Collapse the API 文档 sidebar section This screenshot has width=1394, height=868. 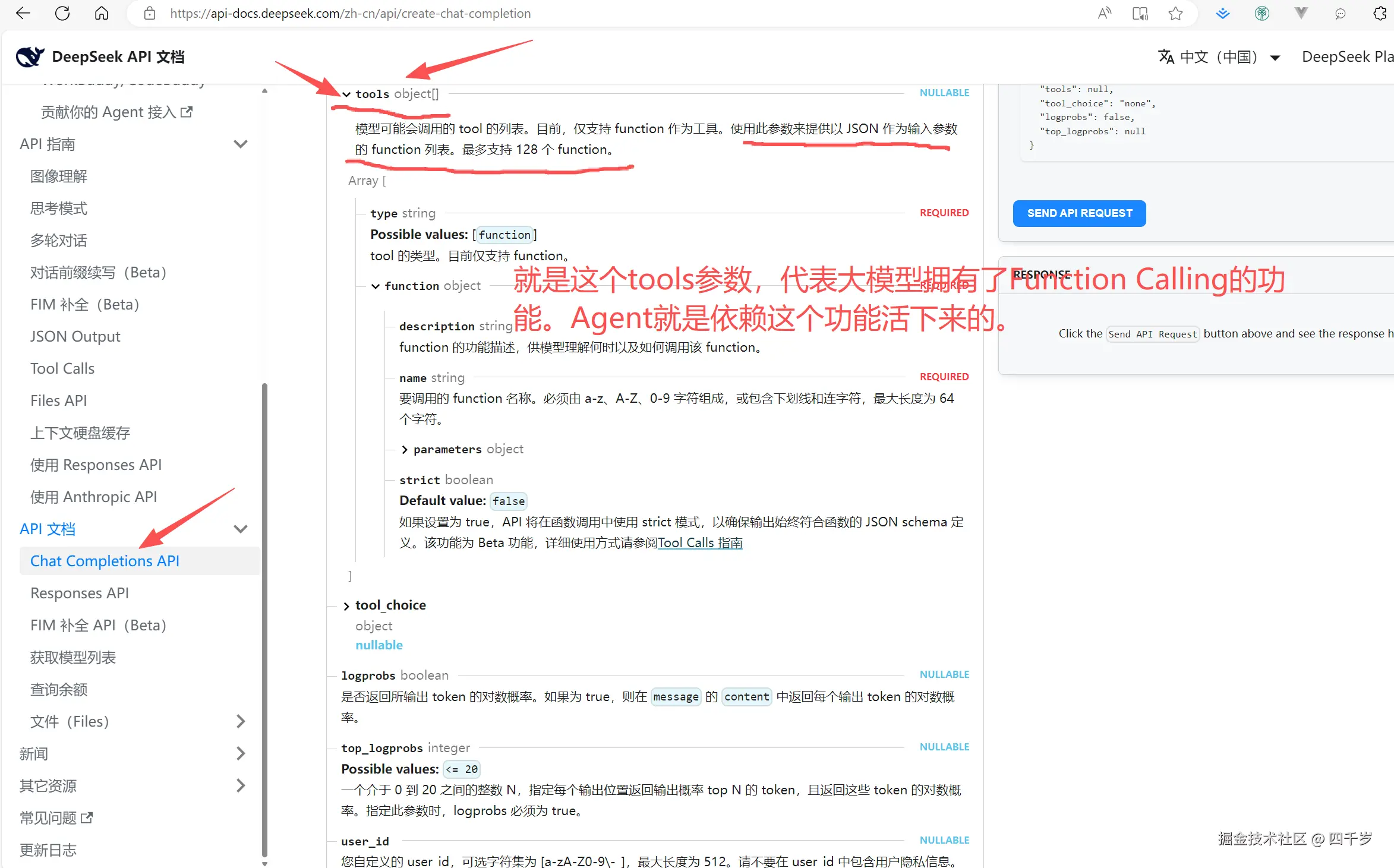pos(241,529)
